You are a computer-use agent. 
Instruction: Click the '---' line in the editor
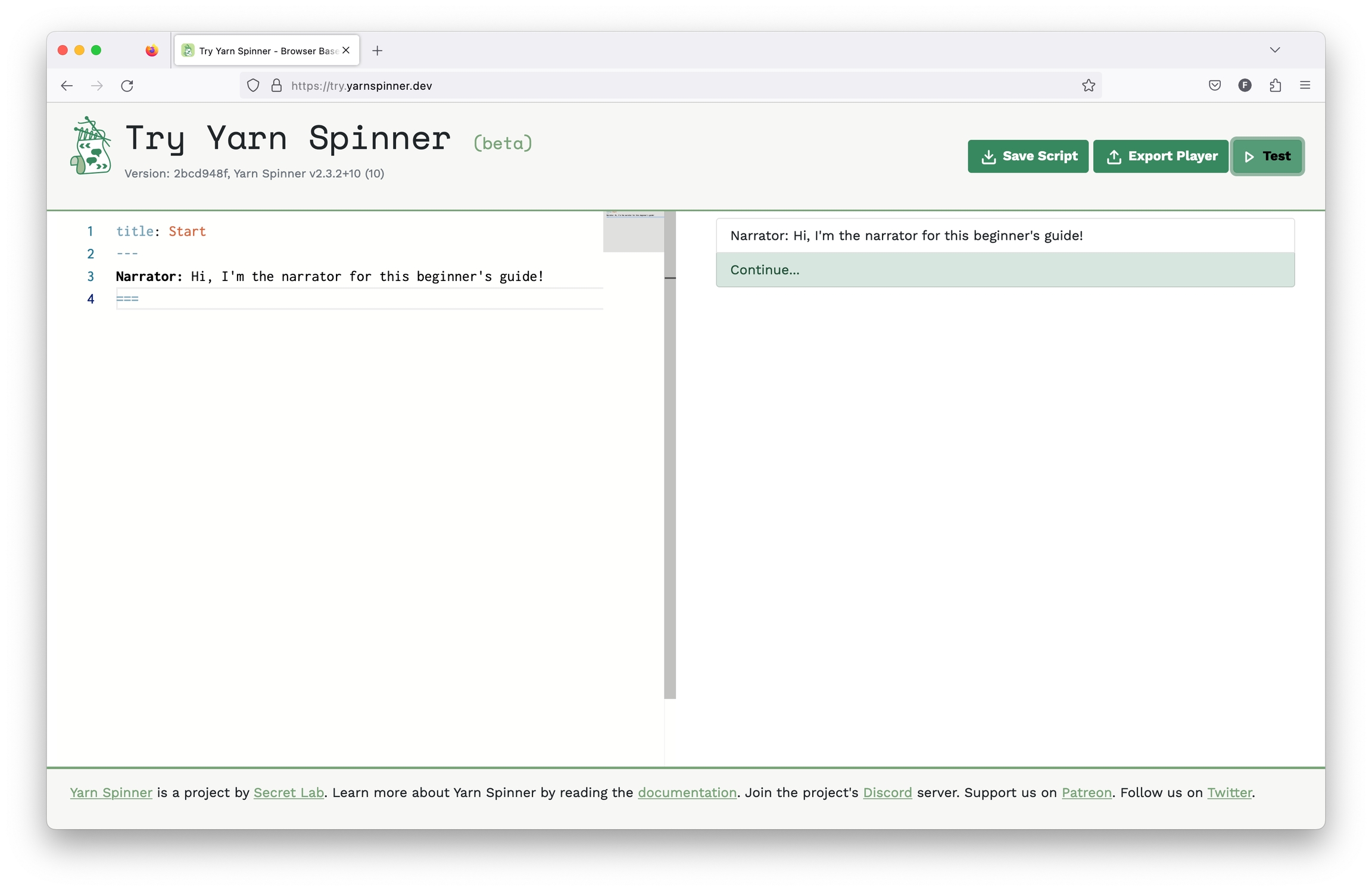(x=127, y=254)
